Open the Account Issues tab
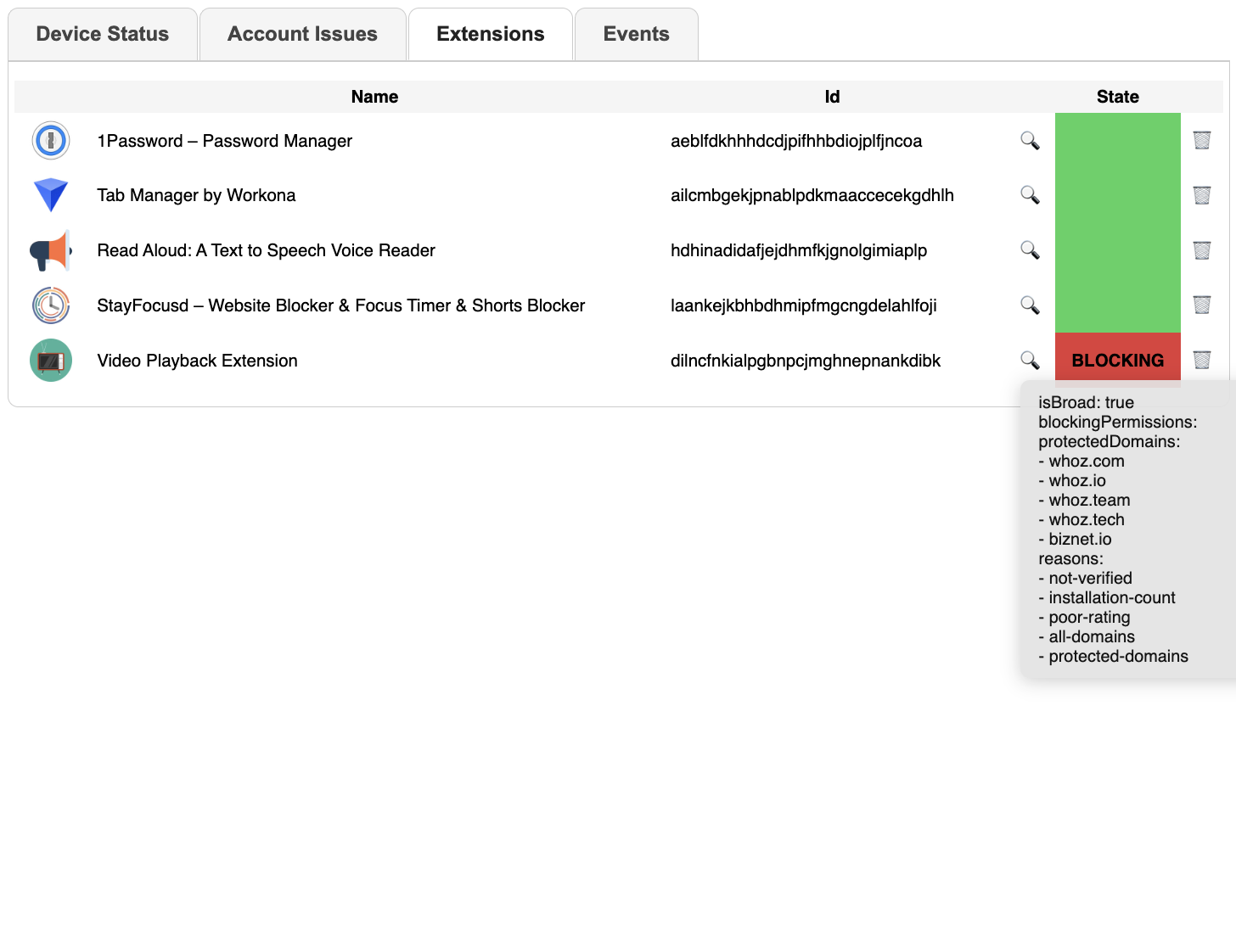 (302, 34)
